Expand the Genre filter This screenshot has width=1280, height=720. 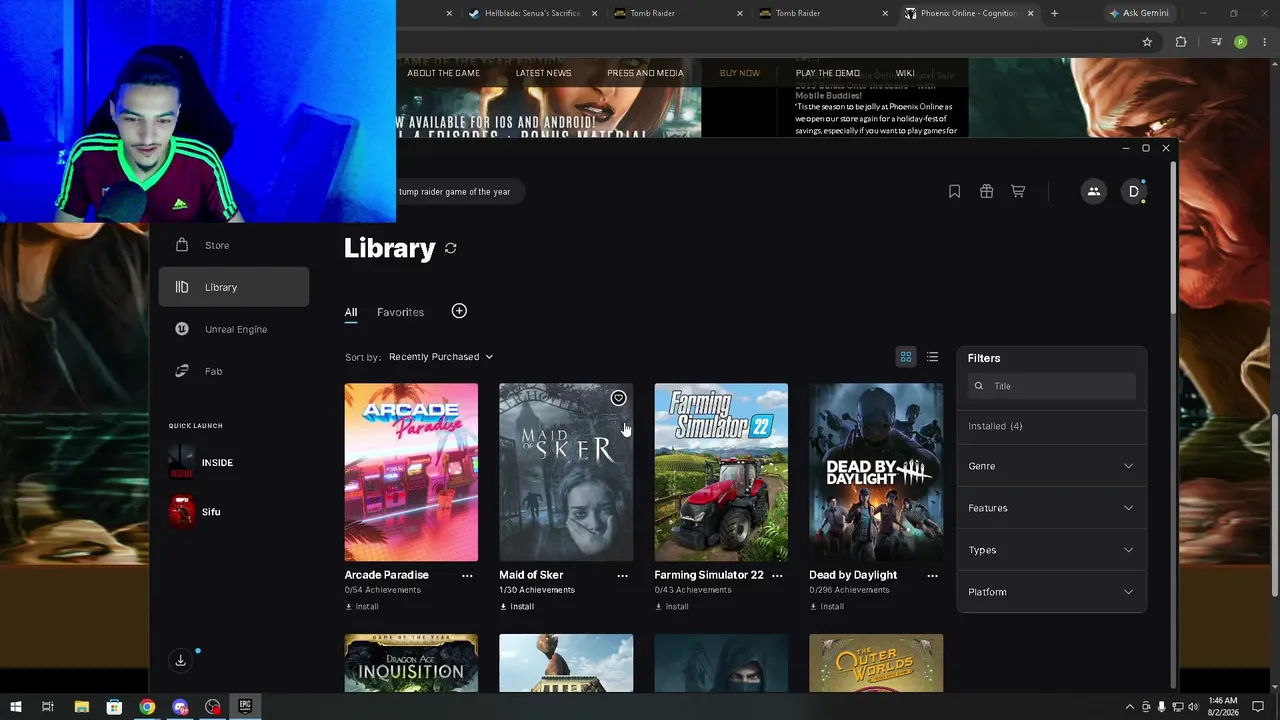(1051, 466)
